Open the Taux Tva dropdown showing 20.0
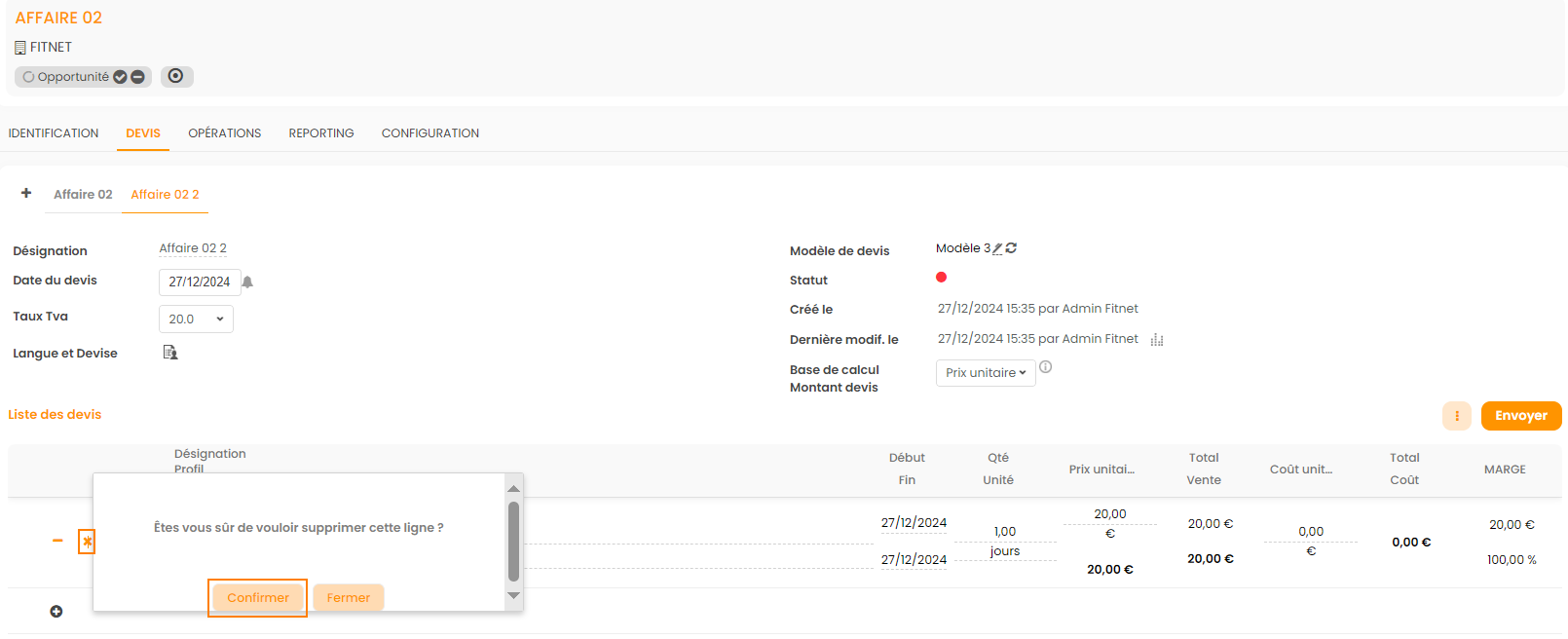 click(x=196, y=319)
